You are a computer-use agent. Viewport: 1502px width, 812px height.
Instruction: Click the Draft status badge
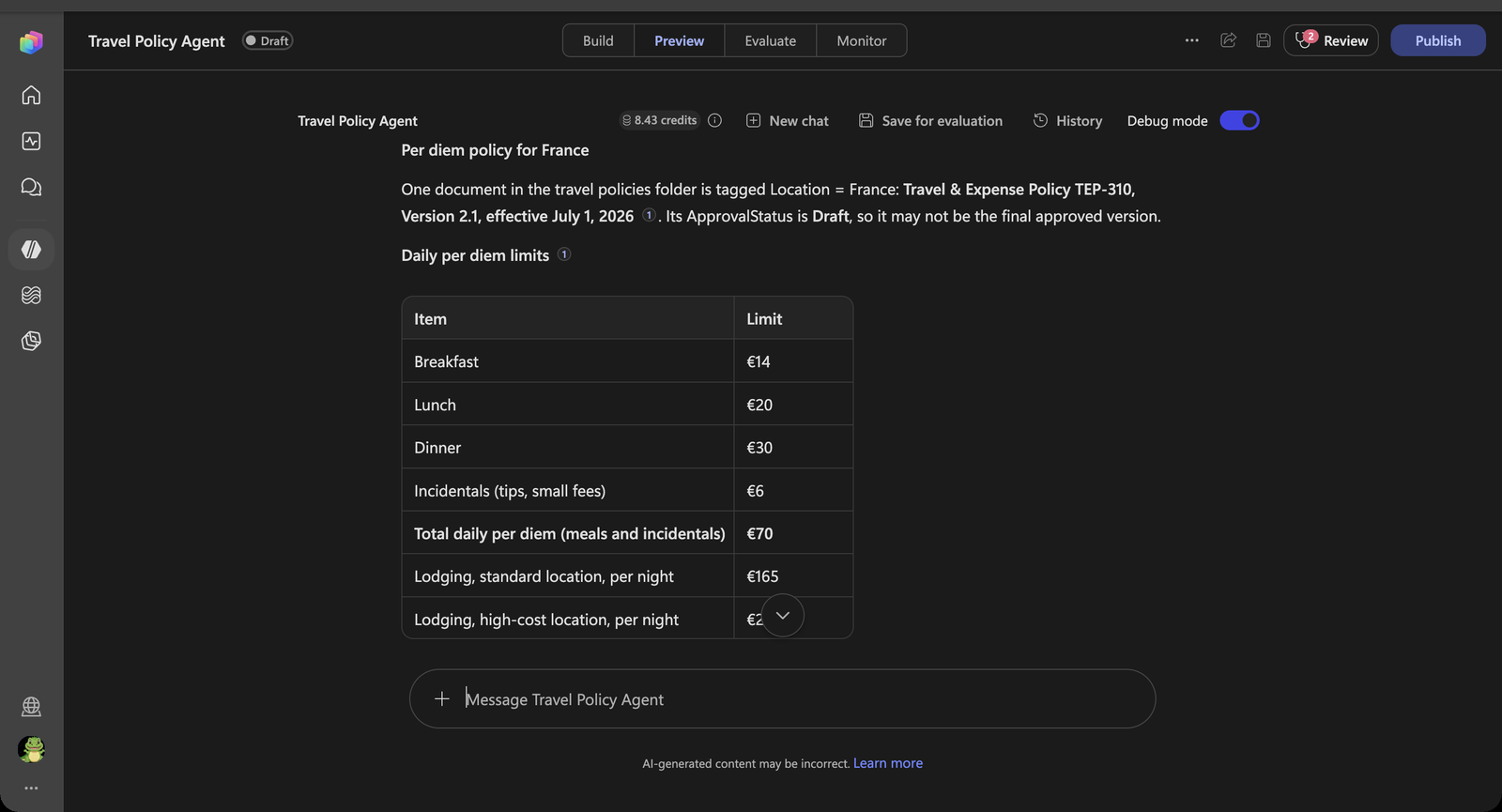[x=268, y=40]
